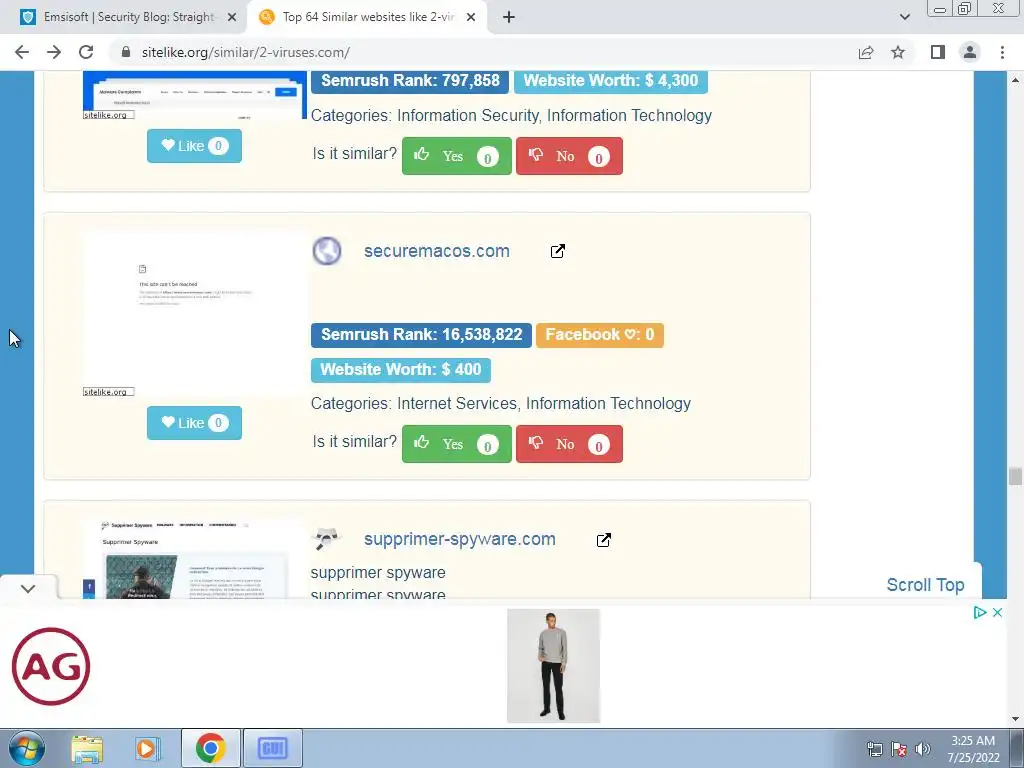Open Windows Media Player taskbar icon

click(147, 748)
